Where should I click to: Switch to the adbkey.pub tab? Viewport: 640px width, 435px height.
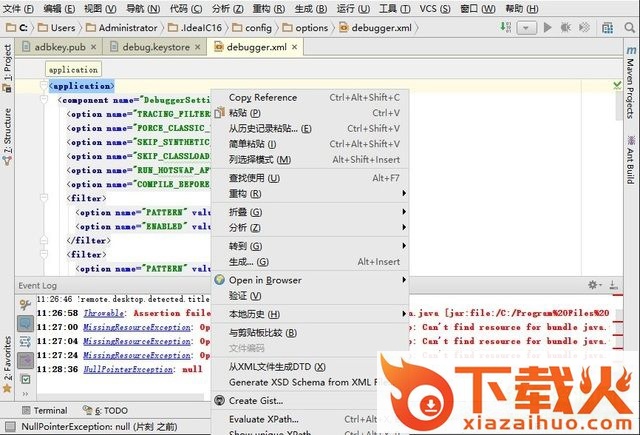(59, 47)
